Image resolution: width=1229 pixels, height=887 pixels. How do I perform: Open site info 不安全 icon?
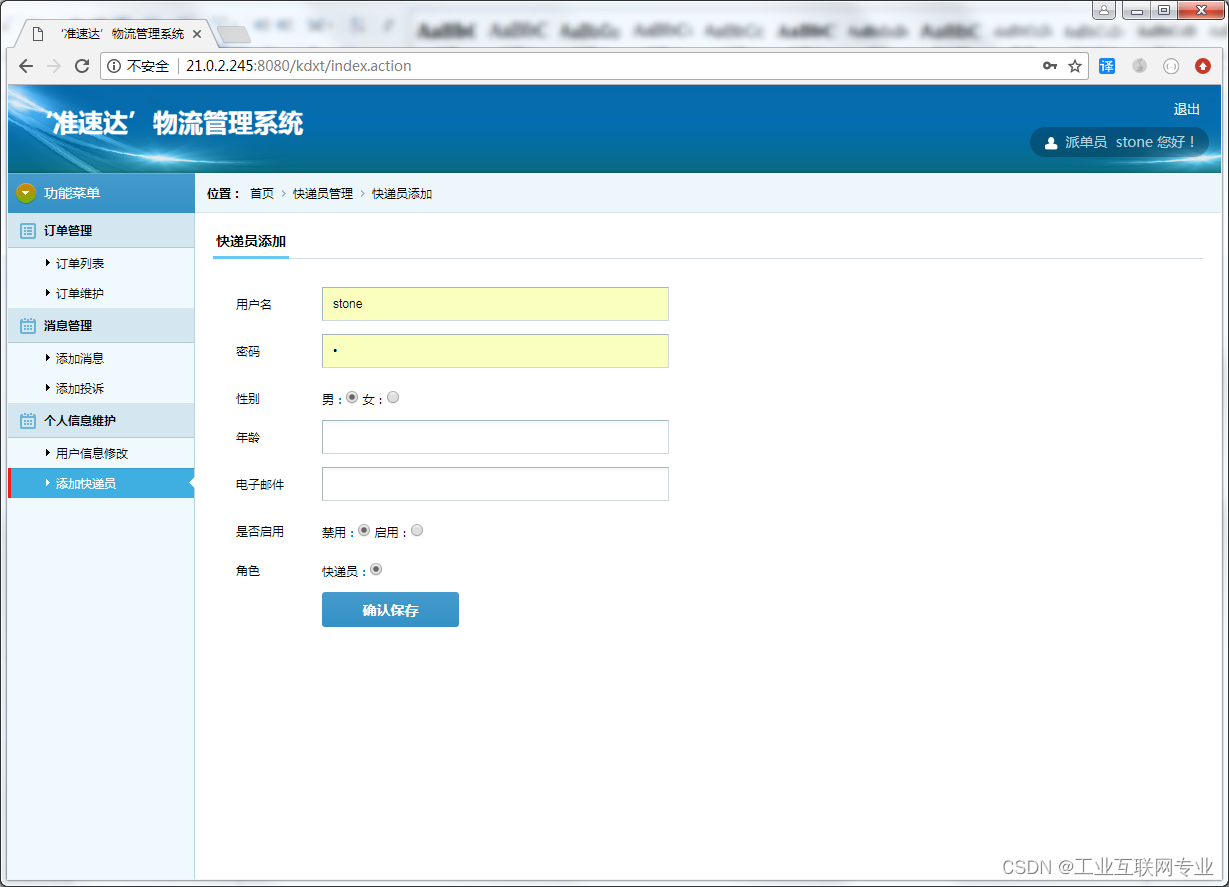[x=114, y=66]
